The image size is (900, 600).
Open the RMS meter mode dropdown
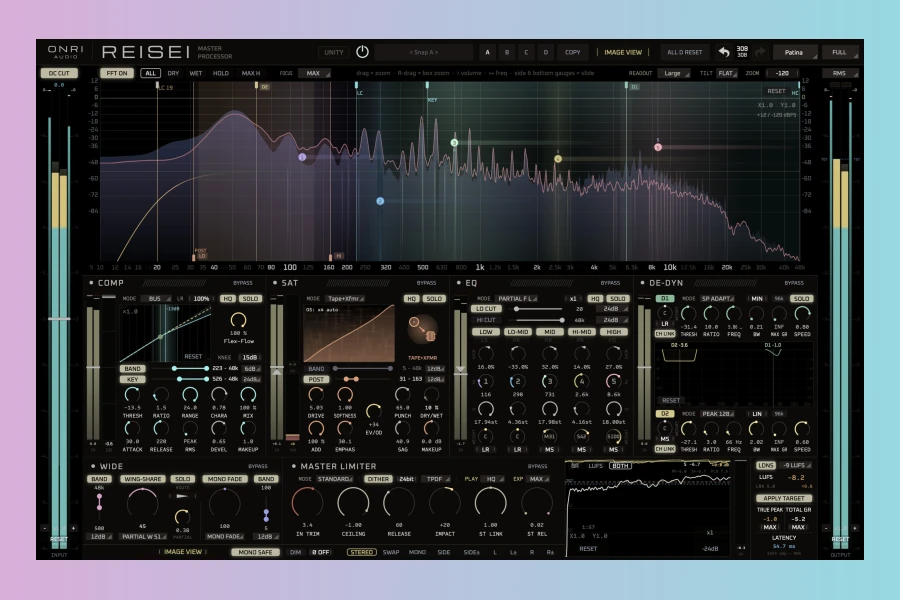click(x=840, y=73)
